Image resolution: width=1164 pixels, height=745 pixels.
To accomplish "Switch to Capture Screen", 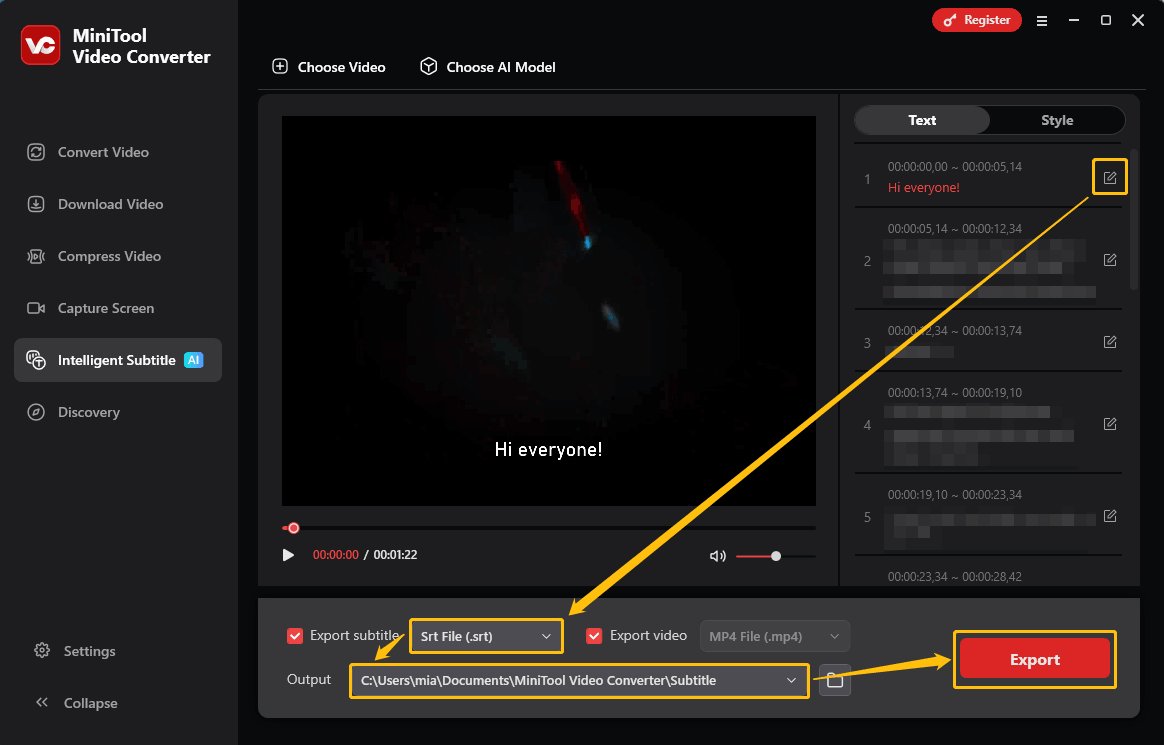I will (x=103, y=308).
